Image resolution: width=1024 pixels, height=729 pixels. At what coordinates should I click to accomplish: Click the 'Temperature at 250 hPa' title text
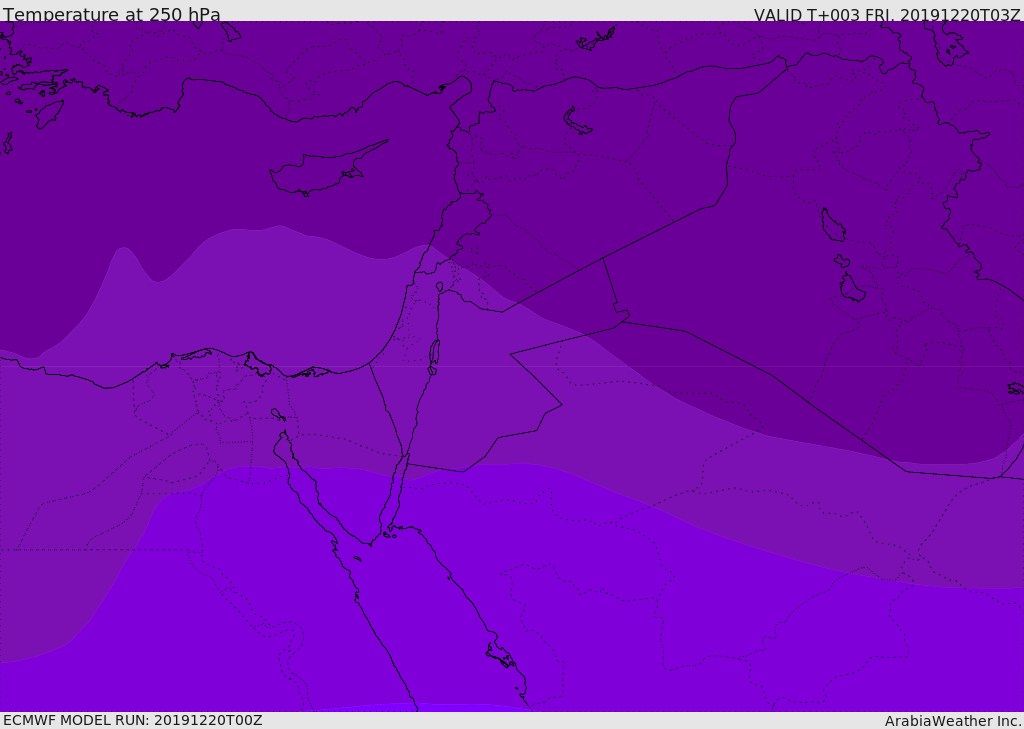112,14
